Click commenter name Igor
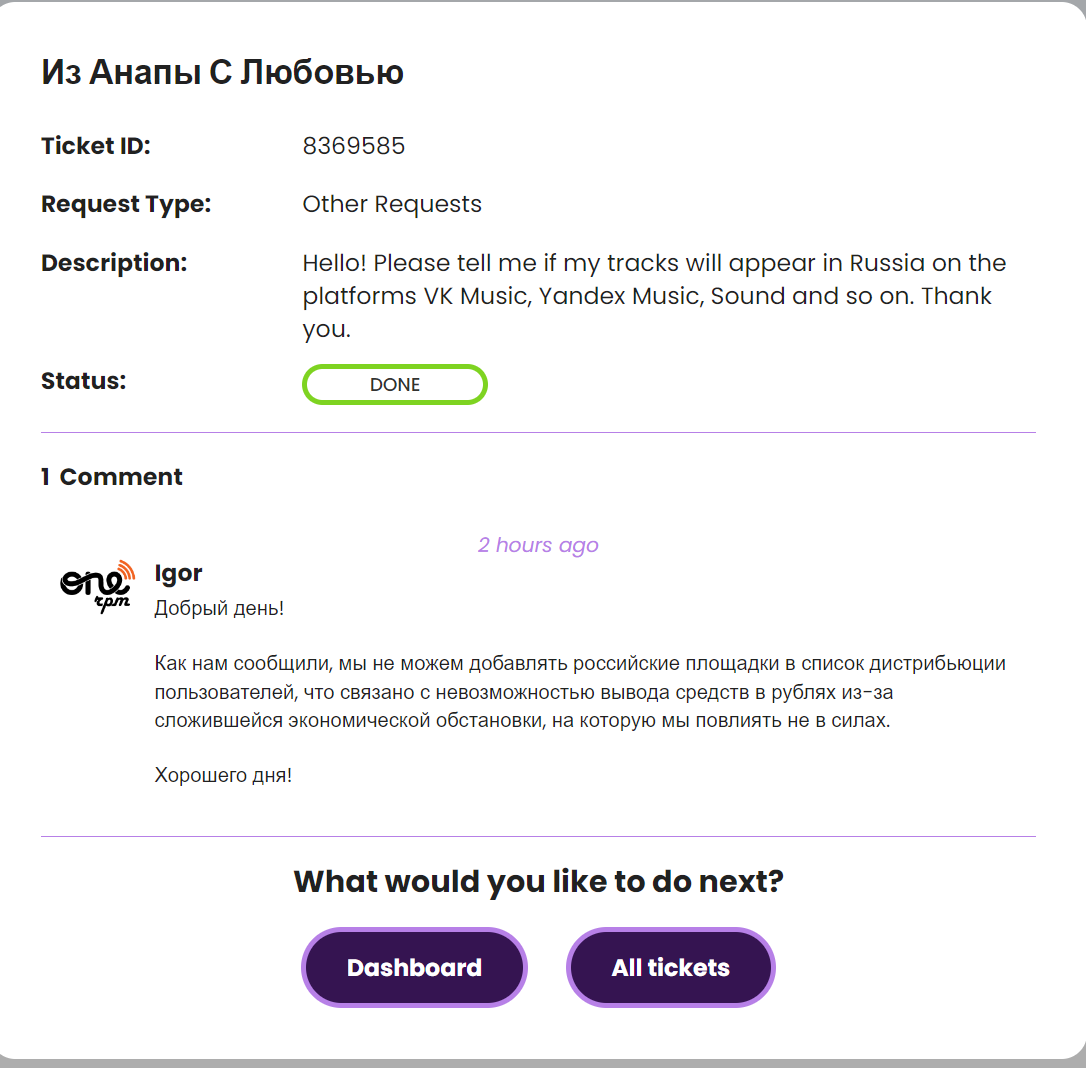Image resolution: width=1086 pixels, height=1068 pixels. point(179,573)
